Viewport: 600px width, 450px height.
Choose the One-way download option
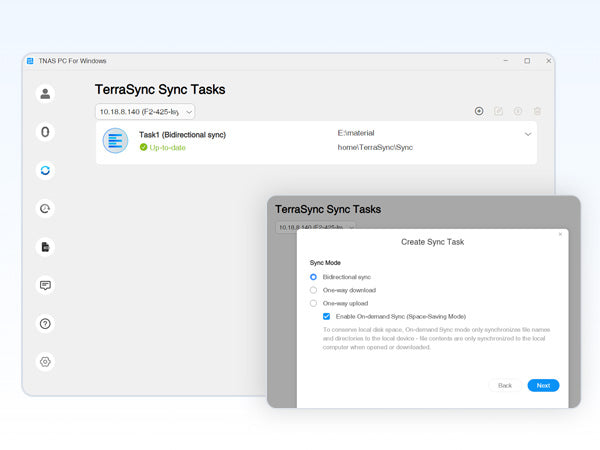click(x=313, y=290)
